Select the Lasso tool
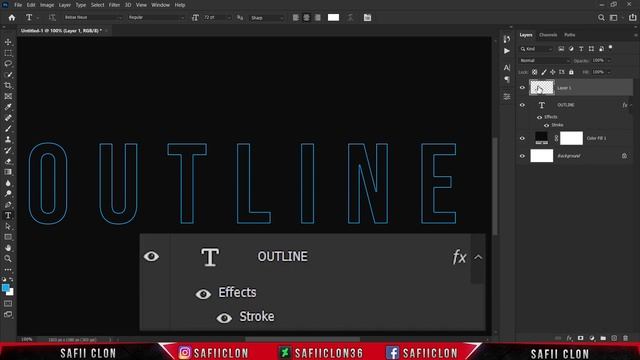The width and height of the screenshot is (640, 360). coord(8,64)
